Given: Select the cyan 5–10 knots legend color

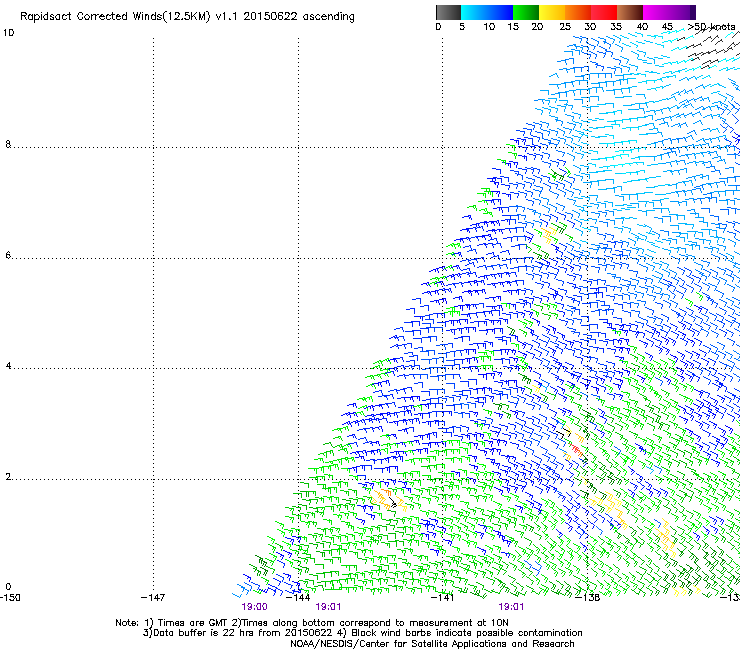Looking at the screenshot, I should [x=473, y=12].
